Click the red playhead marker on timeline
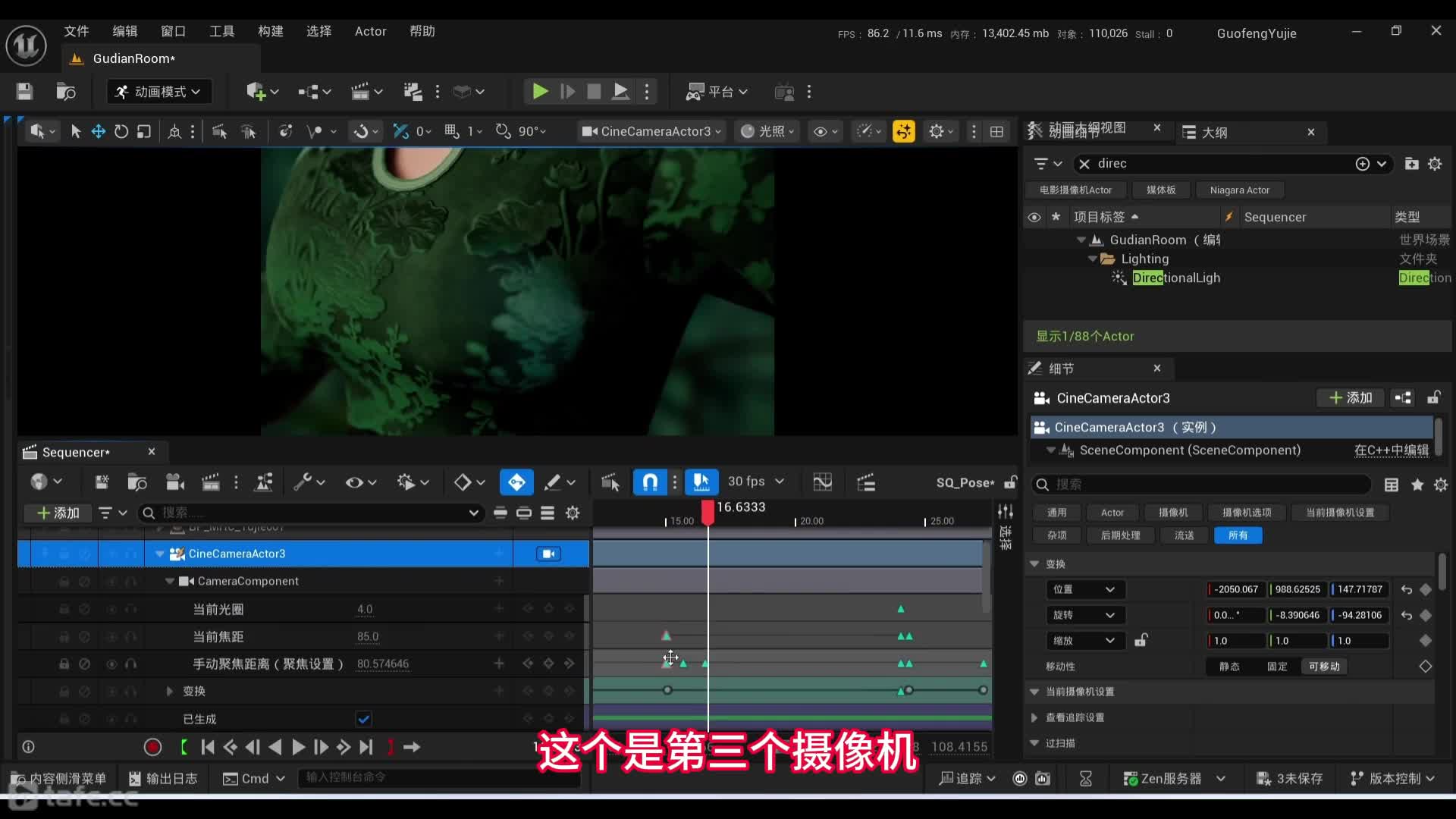Screen dimensions: 1456x819 708,513
